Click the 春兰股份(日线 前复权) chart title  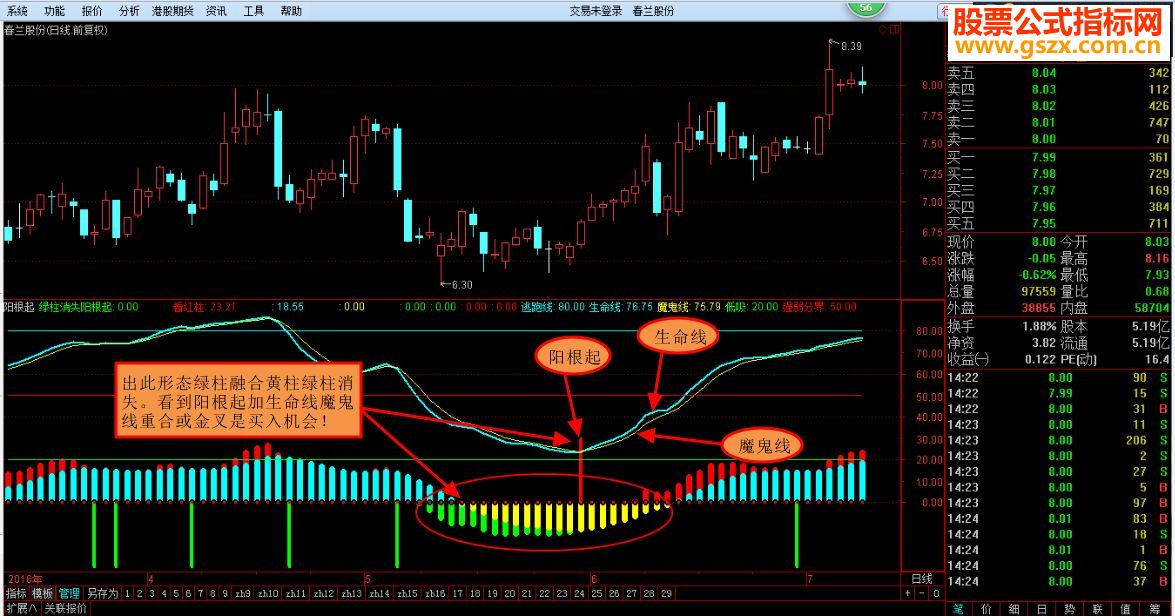coord(56,30)
